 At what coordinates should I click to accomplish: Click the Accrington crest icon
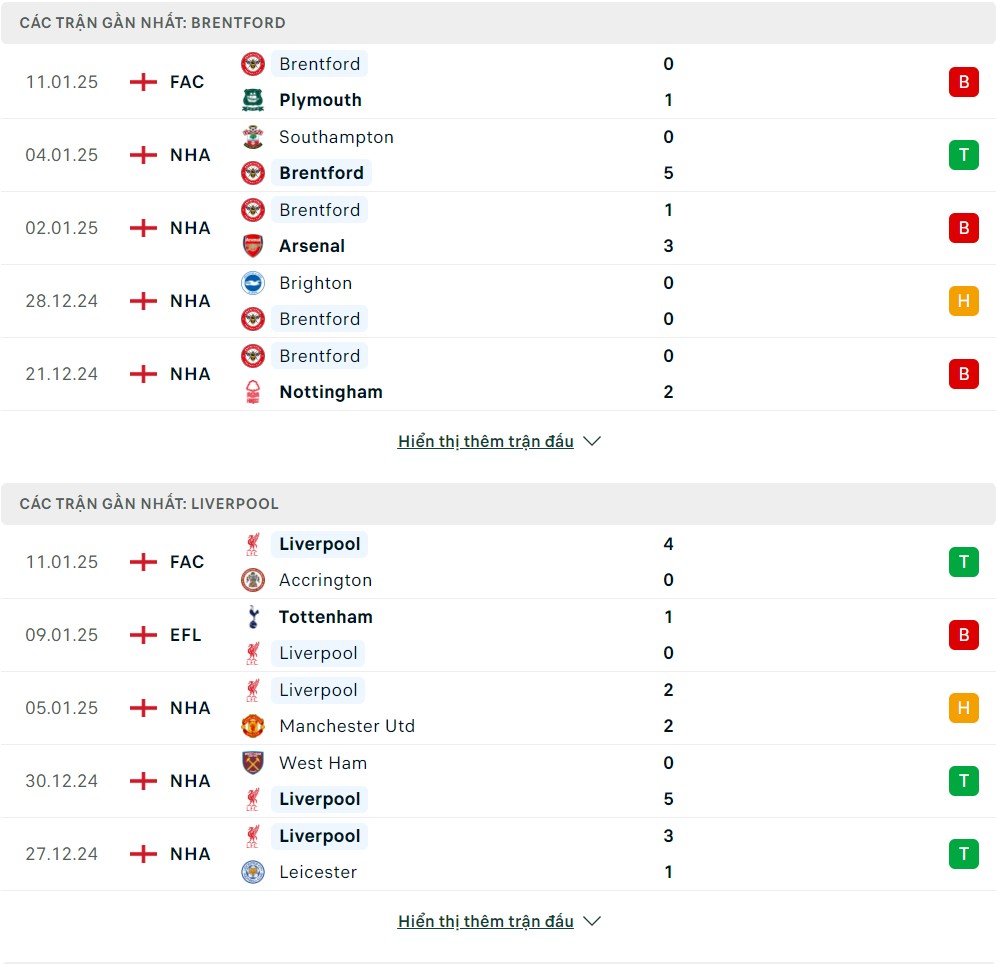pyautogui.click(x=253, y=580)
